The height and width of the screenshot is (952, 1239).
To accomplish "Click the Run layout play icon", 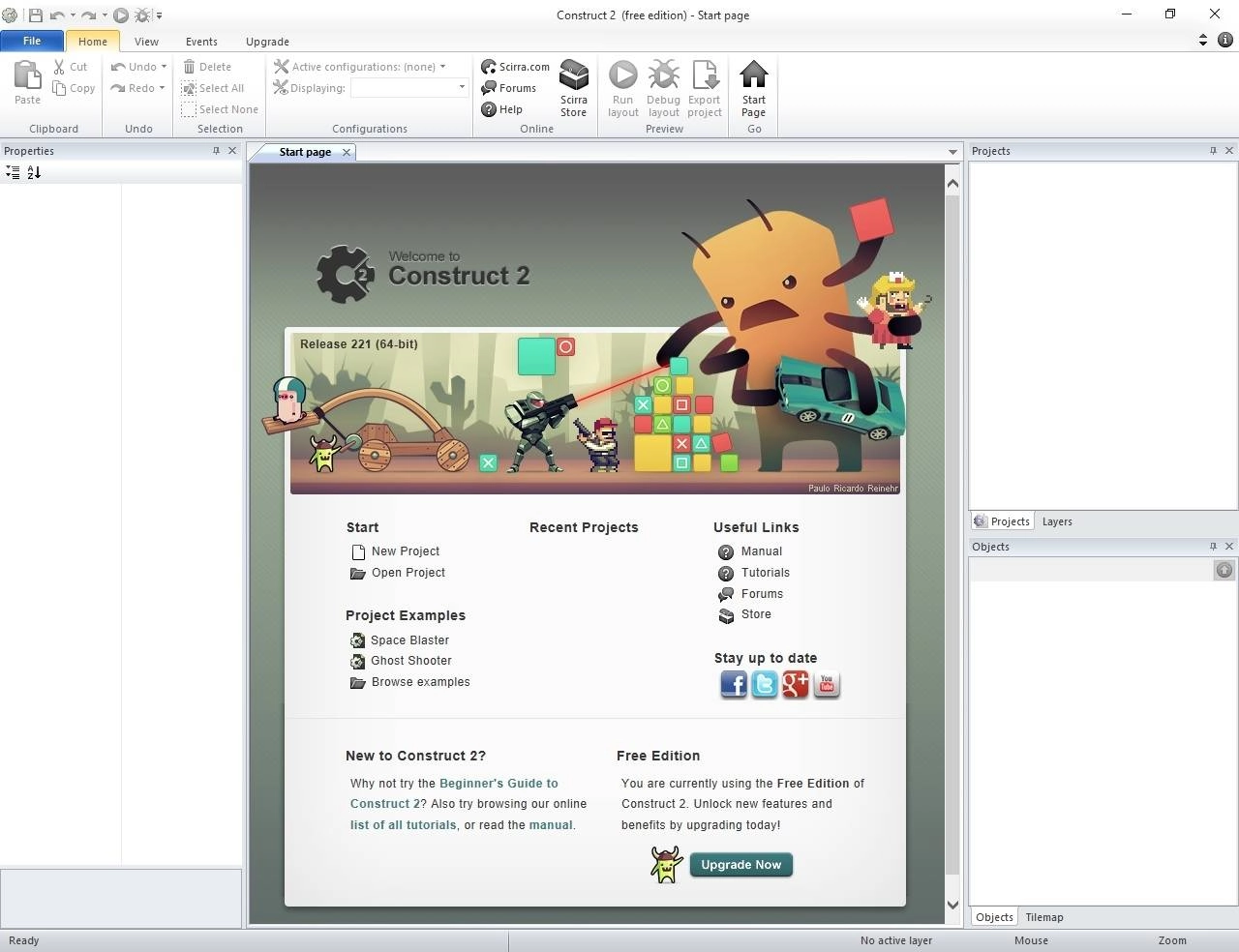I will coord(622,75).
